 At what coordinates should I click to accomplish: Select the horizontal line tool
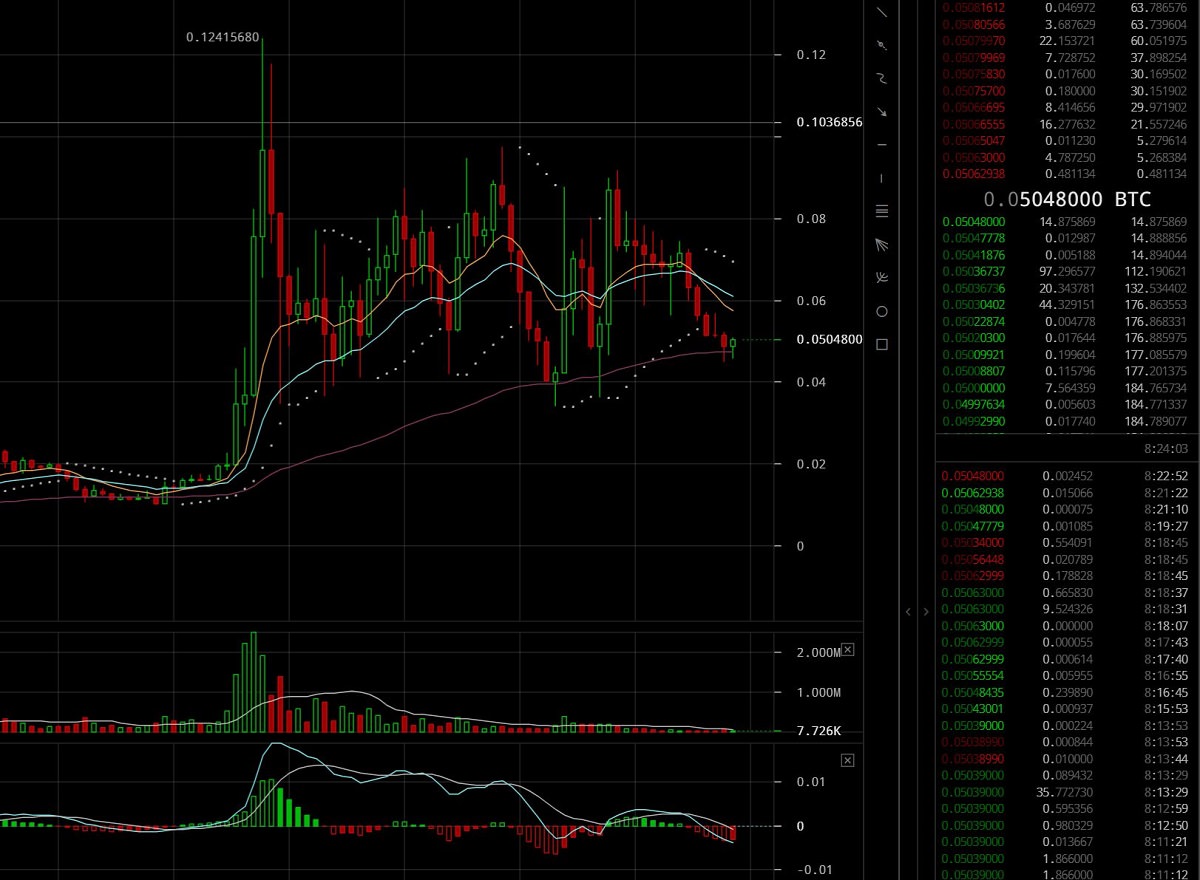tap(882, 145)
